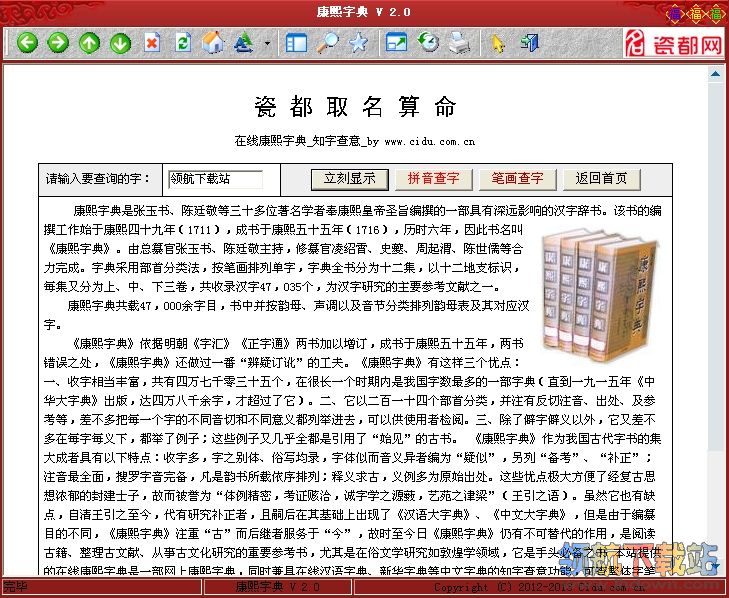Click the font size letter A icon

click(244, 43)
